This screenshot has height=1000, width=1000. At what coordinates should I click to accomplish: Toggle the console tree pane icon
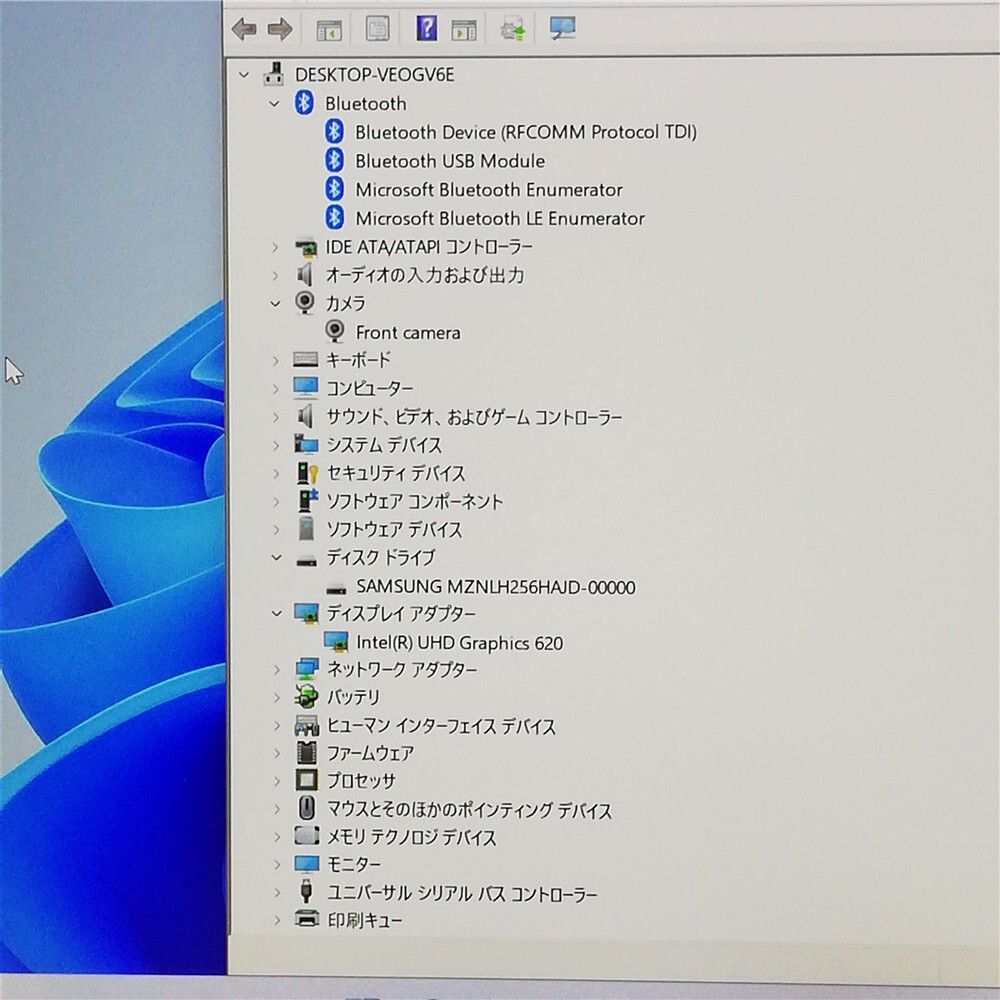click(329, 29)
